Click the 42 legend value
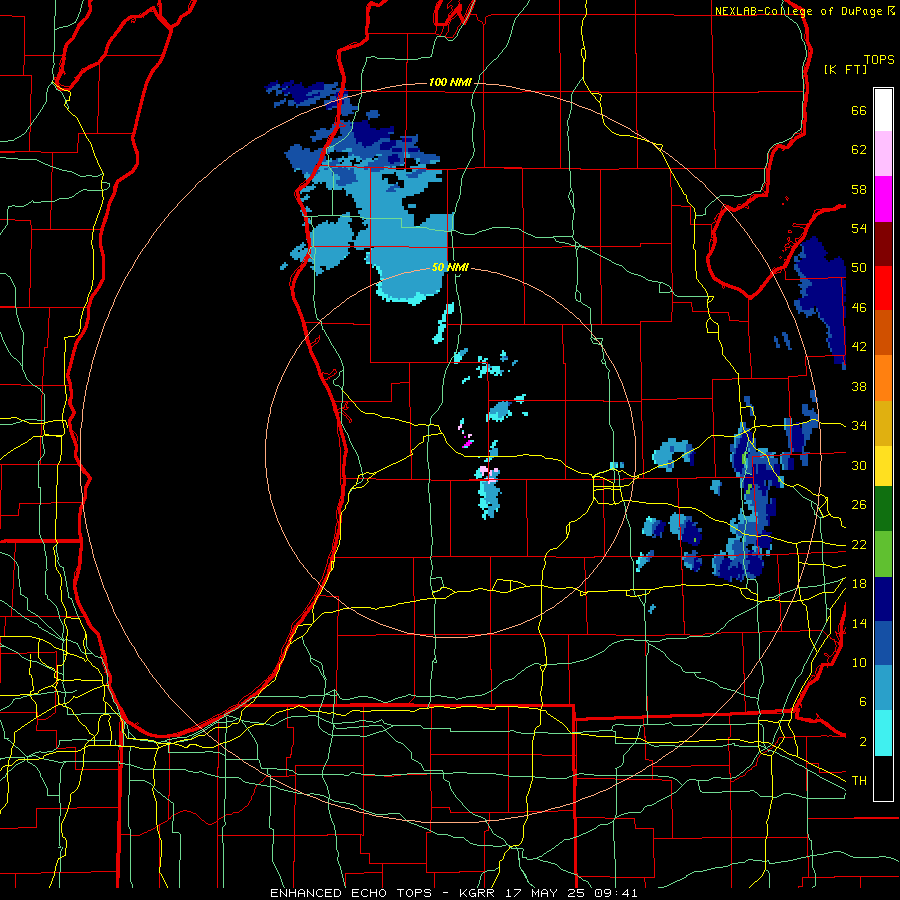The width and height of the screenshot is (900, 900). [859, 347]
